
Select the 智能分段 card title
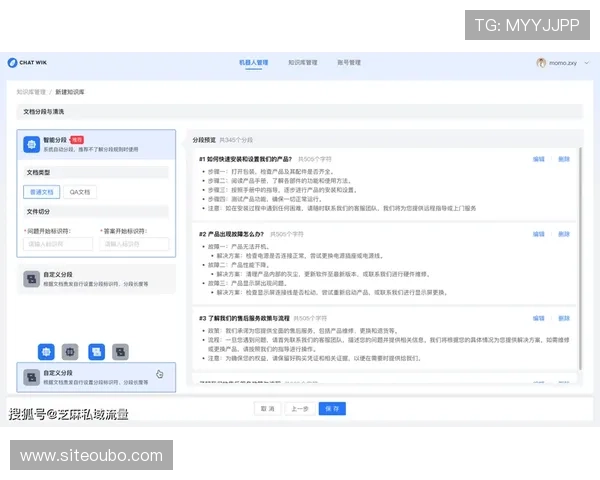(x=55, y=140)
